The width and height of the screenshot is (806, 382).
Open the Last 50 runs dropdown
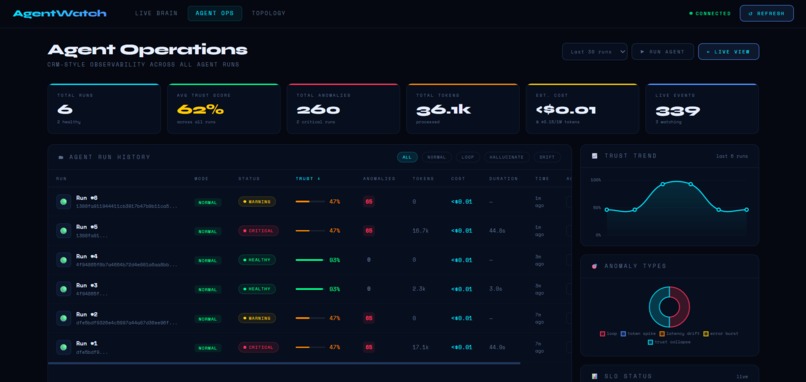click(595, 51)
